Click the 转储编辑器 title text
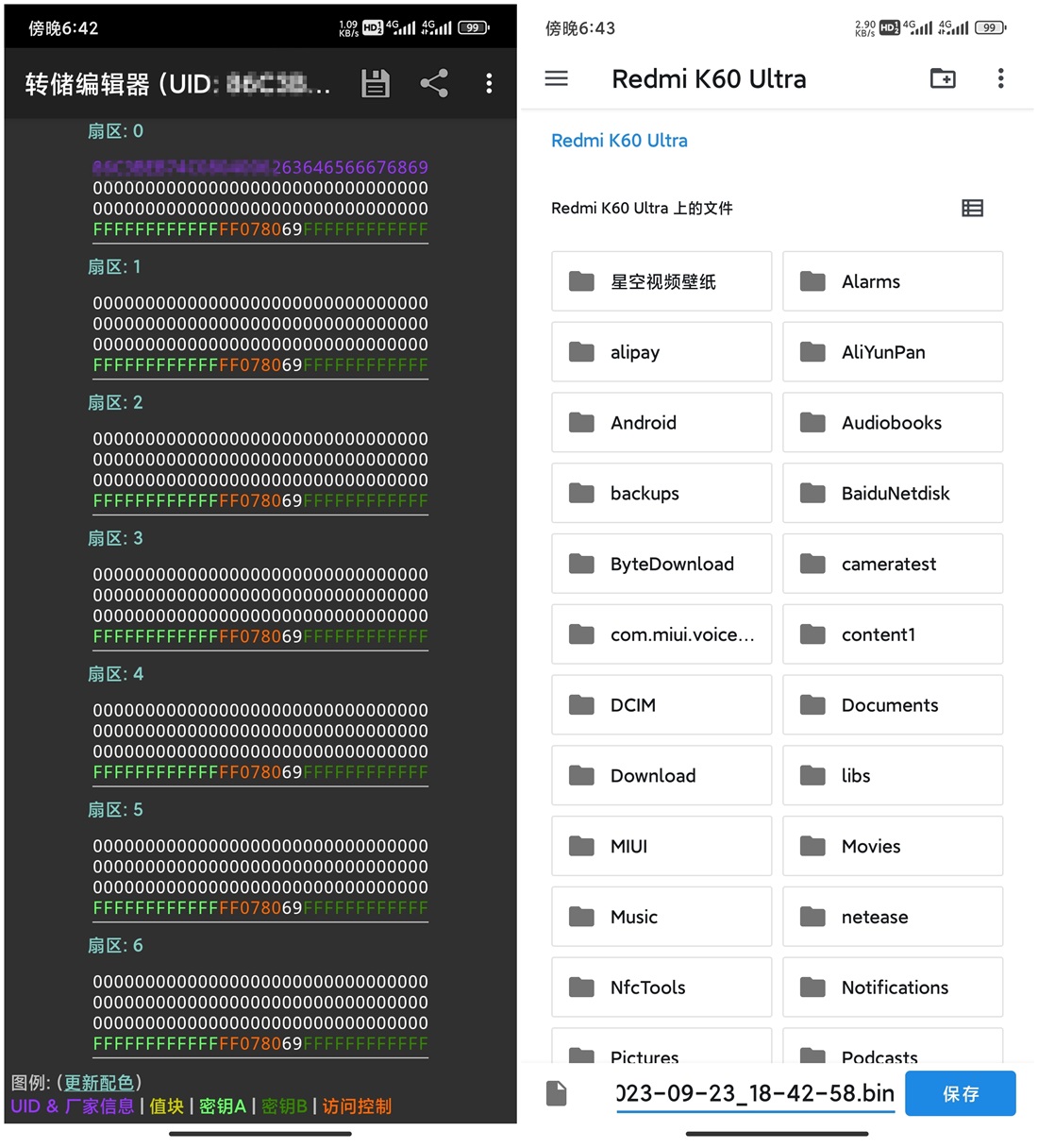The width and height of the screenshot is (1038, 1148). pos(87,84)
